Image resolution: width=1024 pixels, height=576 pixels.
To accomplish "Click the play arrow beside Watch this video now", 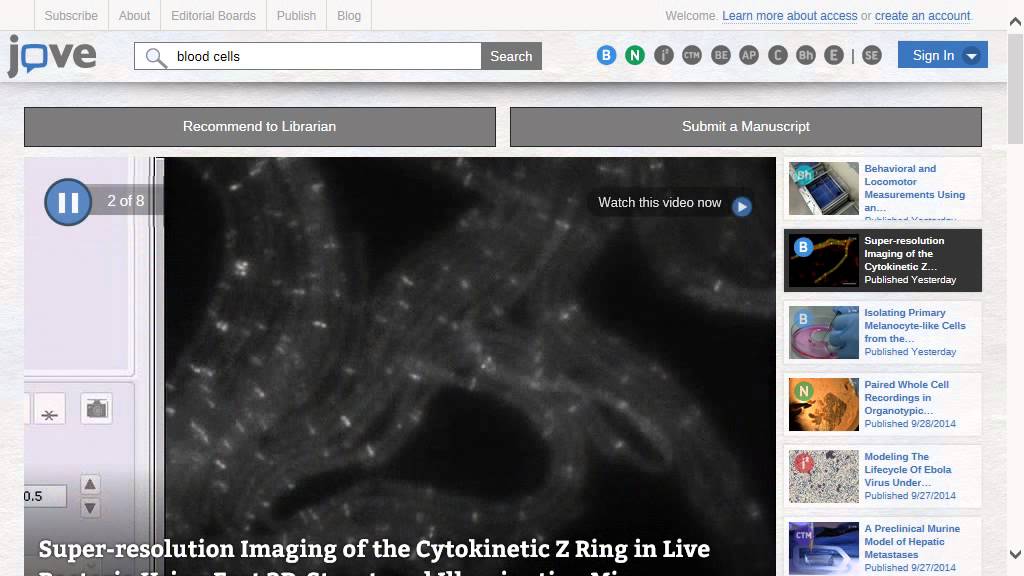I will (741, 207).
